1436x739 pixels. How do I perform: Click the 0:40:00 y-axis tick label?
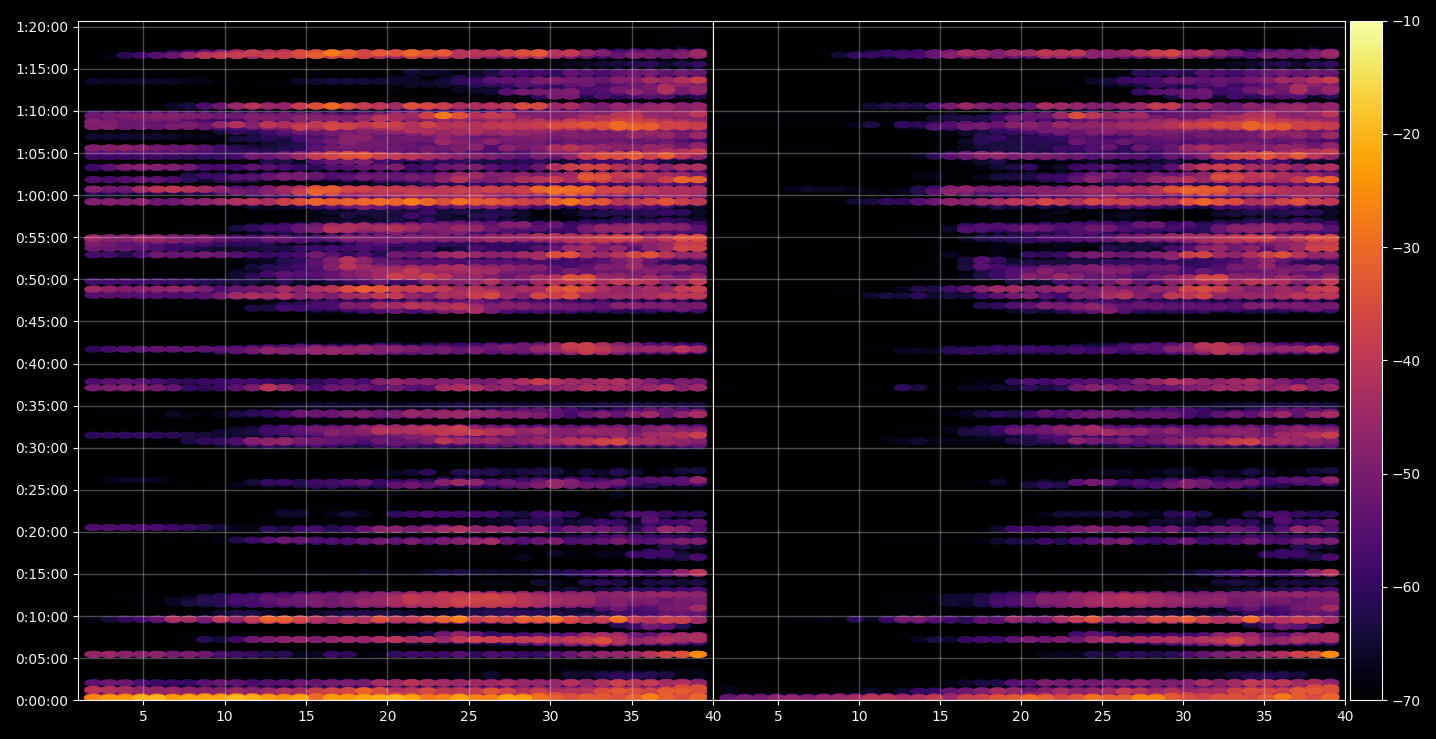click(x=42, y=363)
